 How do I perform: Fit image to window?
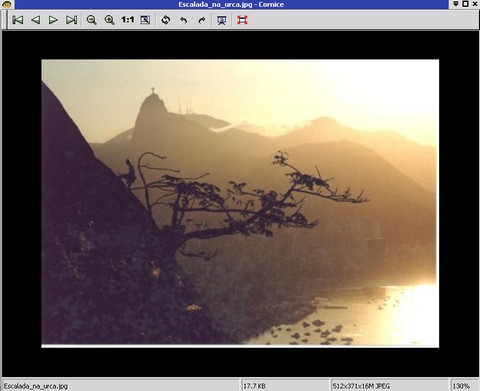point(145,20)
